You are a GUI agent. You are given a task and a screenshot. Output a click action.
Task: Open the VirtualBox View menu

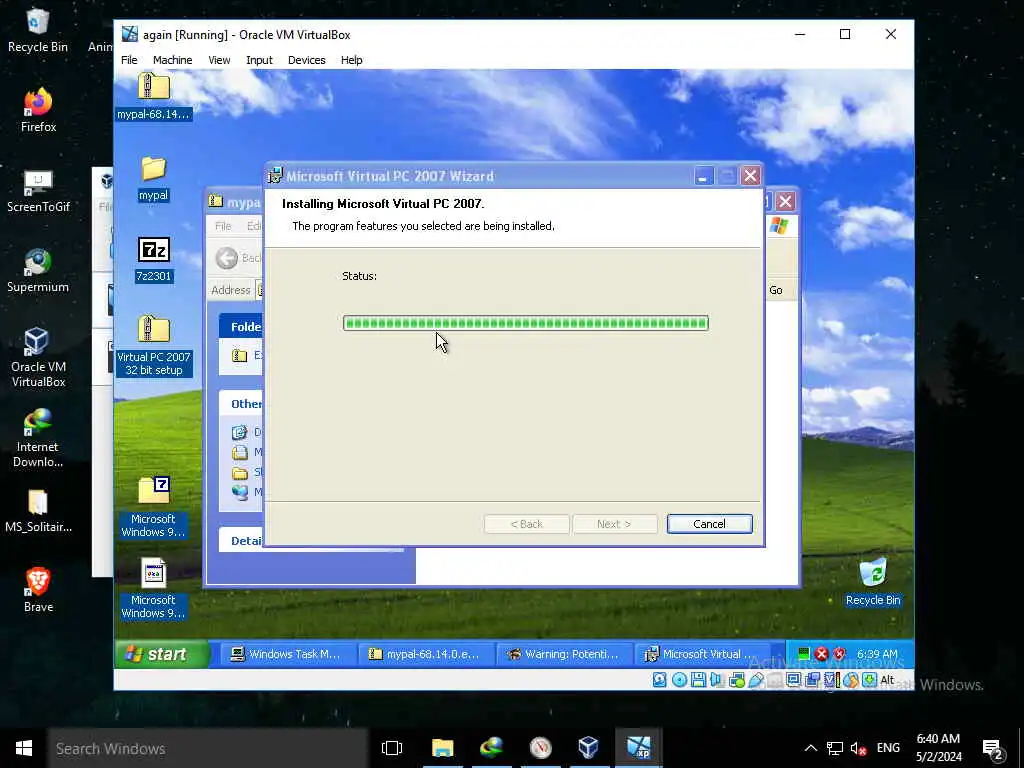tap(219, 60)
